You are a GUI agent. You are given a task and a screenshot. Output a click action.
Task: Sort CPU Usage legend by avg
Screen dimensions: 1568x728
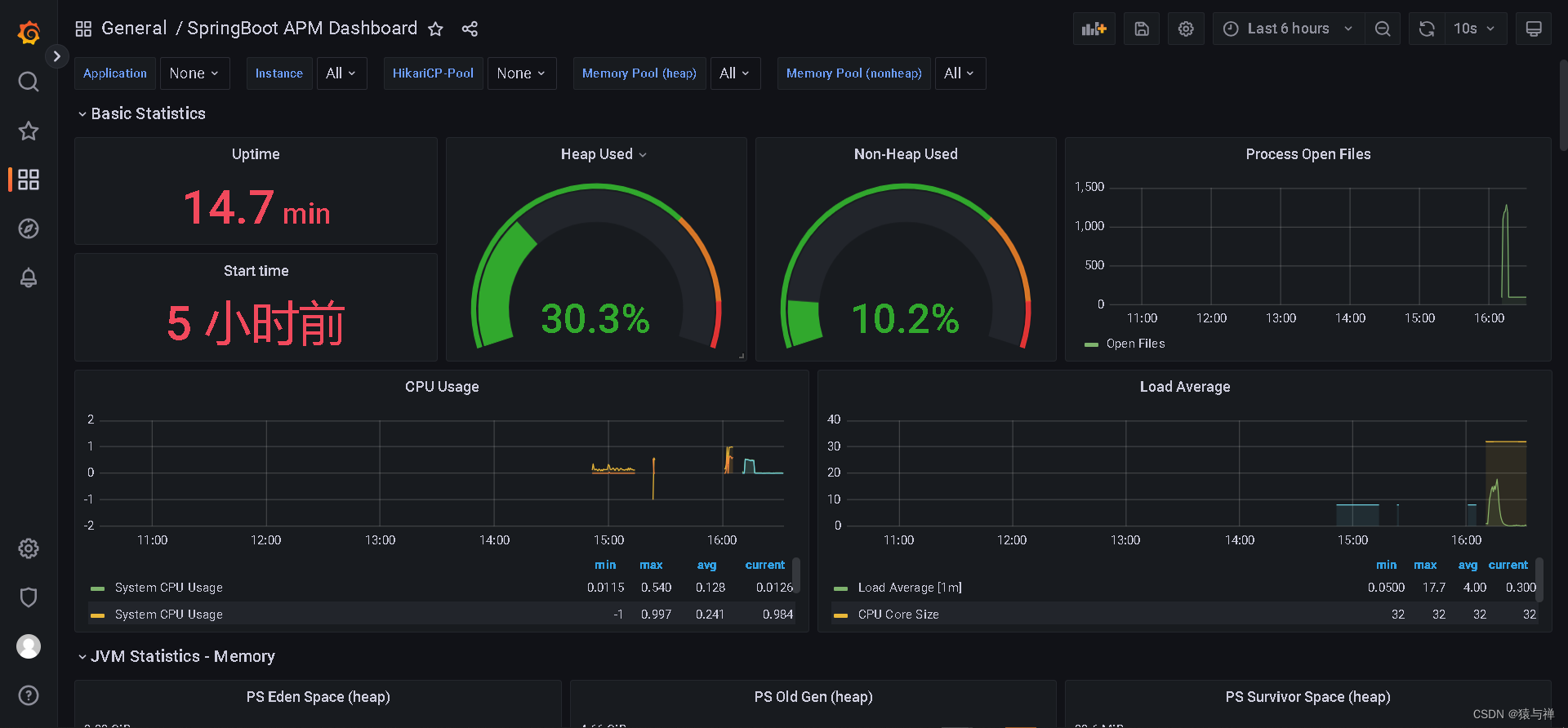pyautogui.click(x=706, y=565)
